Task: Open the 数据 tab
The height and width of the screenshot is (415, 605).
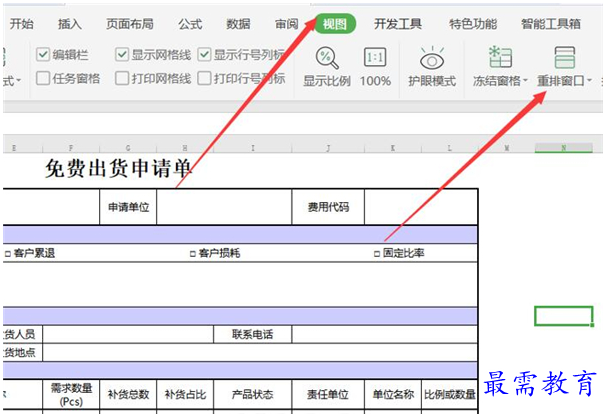Action: (x=238, y=24)
